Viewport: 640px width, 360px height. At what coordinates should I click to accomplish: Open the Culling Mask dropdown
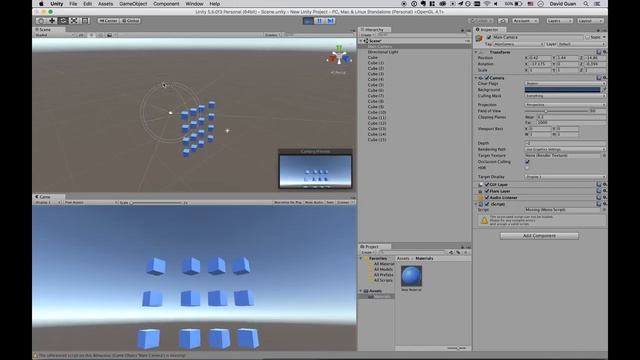565,96
